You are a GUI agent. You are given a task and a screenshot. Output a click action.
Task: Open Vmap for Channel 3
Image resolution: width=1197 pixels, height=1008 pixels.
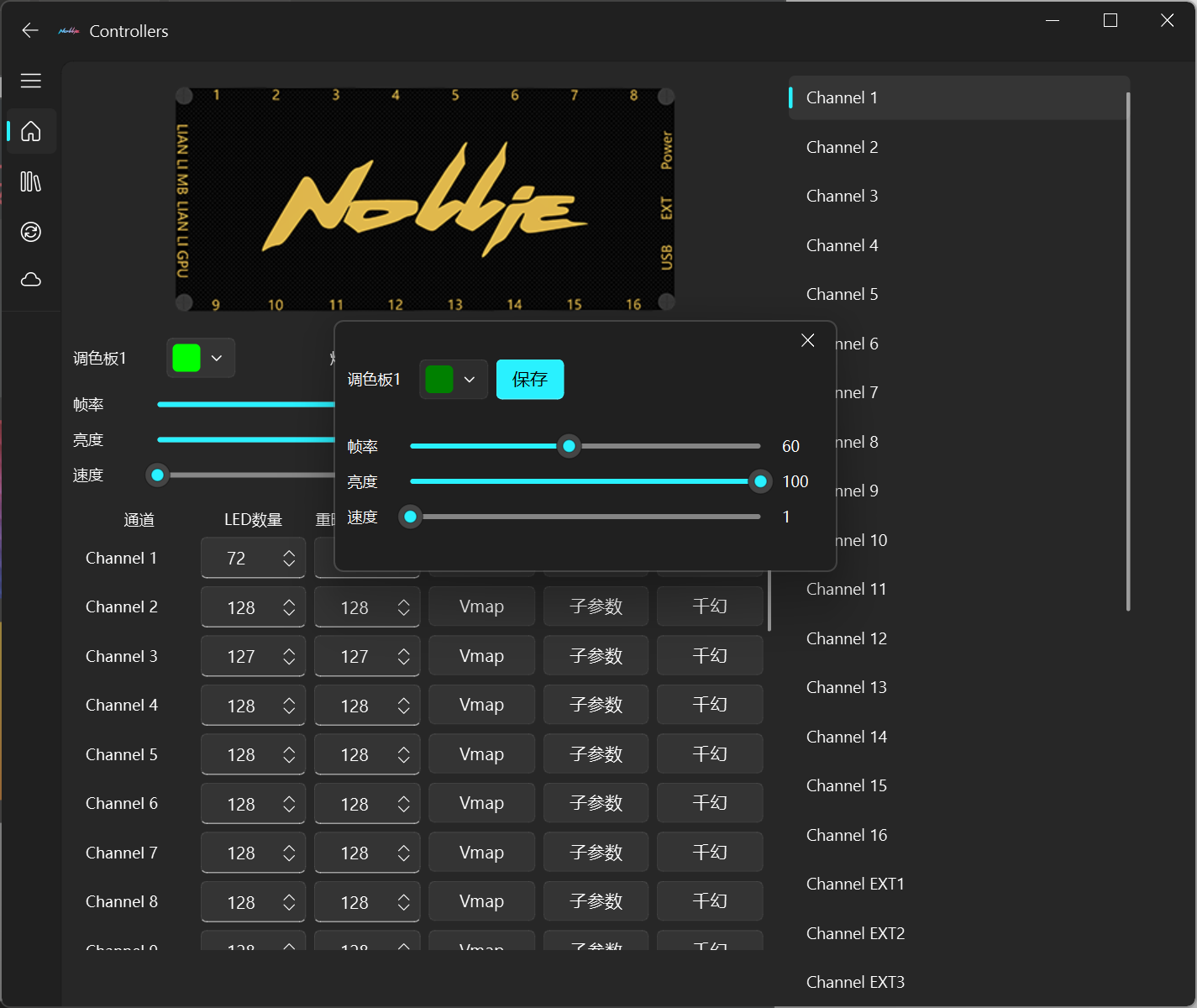point(481,656)
